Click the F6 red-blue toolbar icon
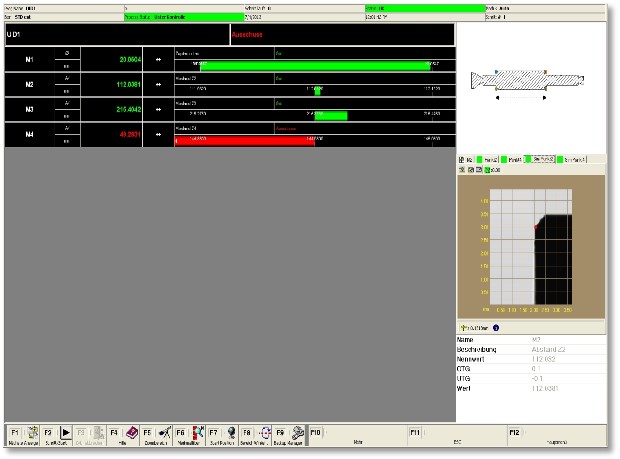620x459 pixels. click(196, 432)
